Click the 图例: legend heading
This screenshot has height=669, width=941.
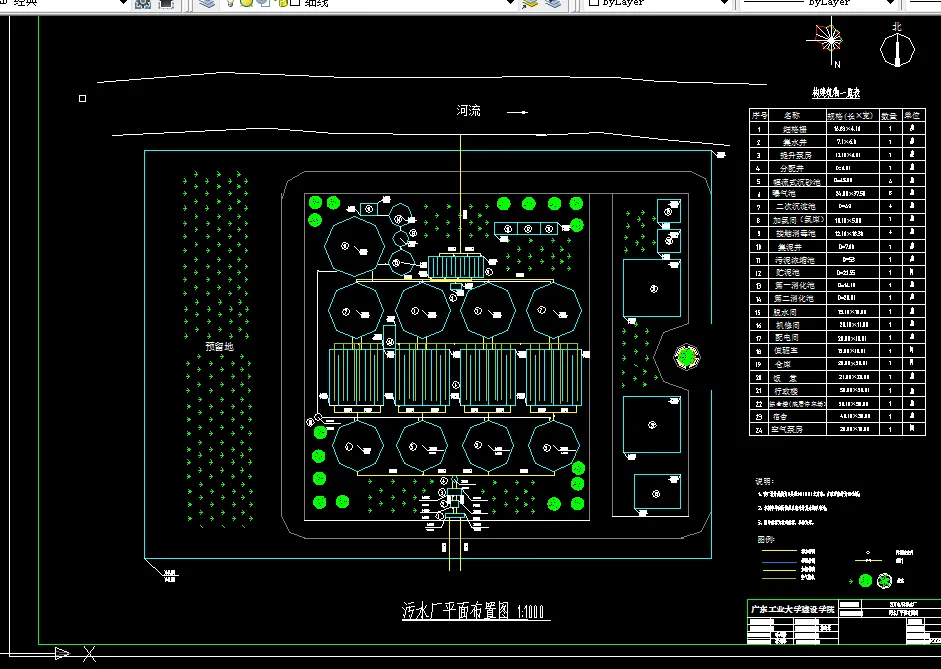click(766, 539)
